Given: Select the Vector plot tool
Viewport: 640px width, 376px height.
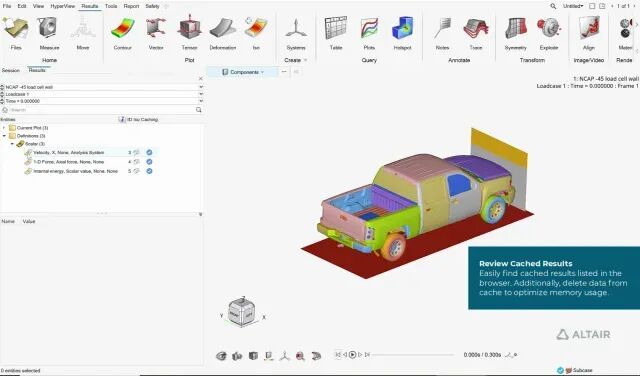Looking at the screenshot, I should tap(156, 28).
